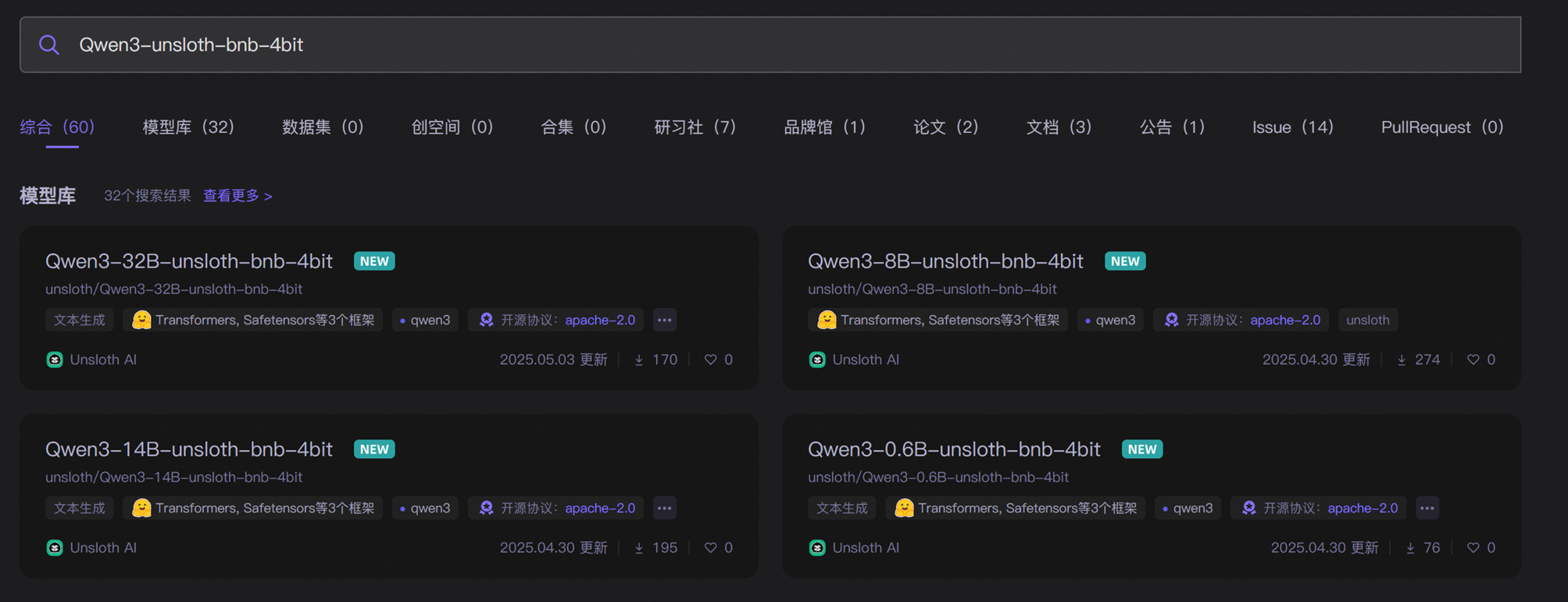Viewport: 1568px width, 602px height.
Task: Click Hugging Face emoji icon on Qwen3-8B card
Action: click(827, 320)
